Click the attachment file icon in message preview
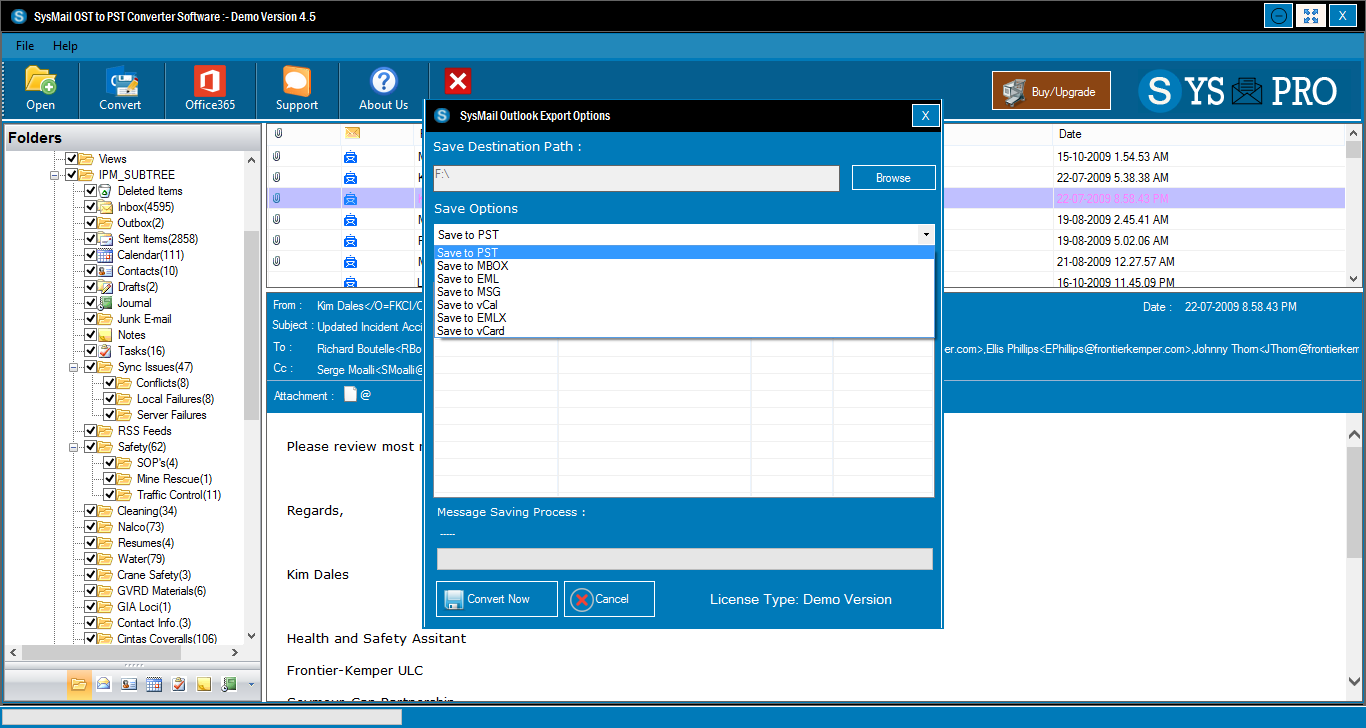The image size is (1366, 728). [x=350, y=395]
